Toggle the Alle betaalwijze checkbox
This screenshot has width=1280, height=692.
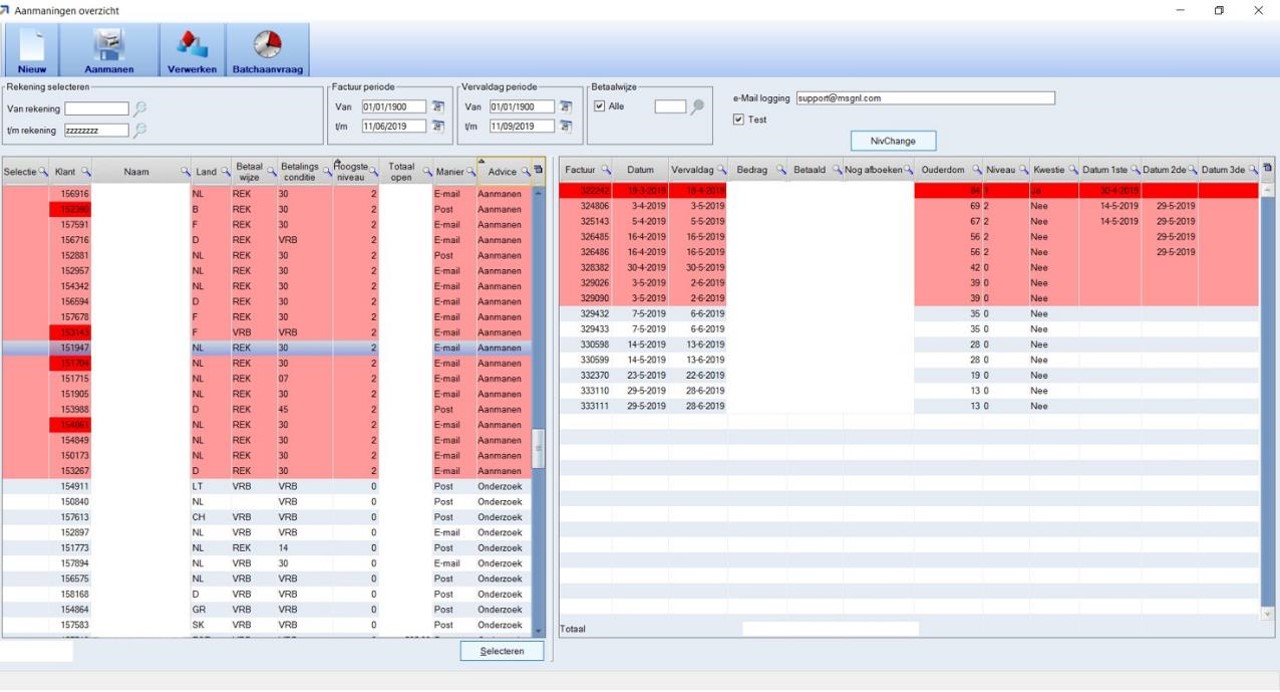pos(599,106)
